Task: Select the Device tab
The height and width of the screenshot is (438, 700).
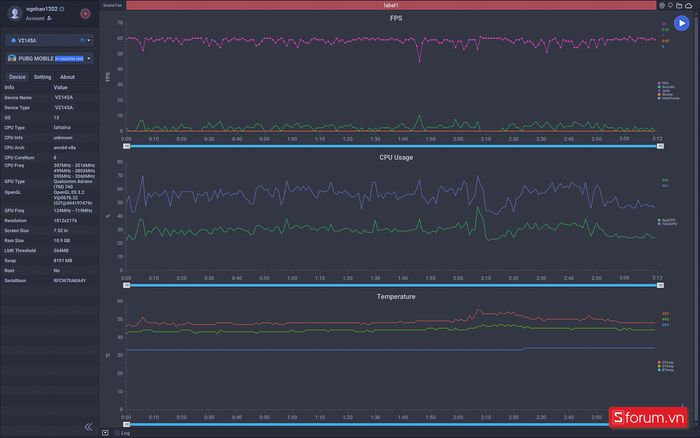Action: [17, 76]
